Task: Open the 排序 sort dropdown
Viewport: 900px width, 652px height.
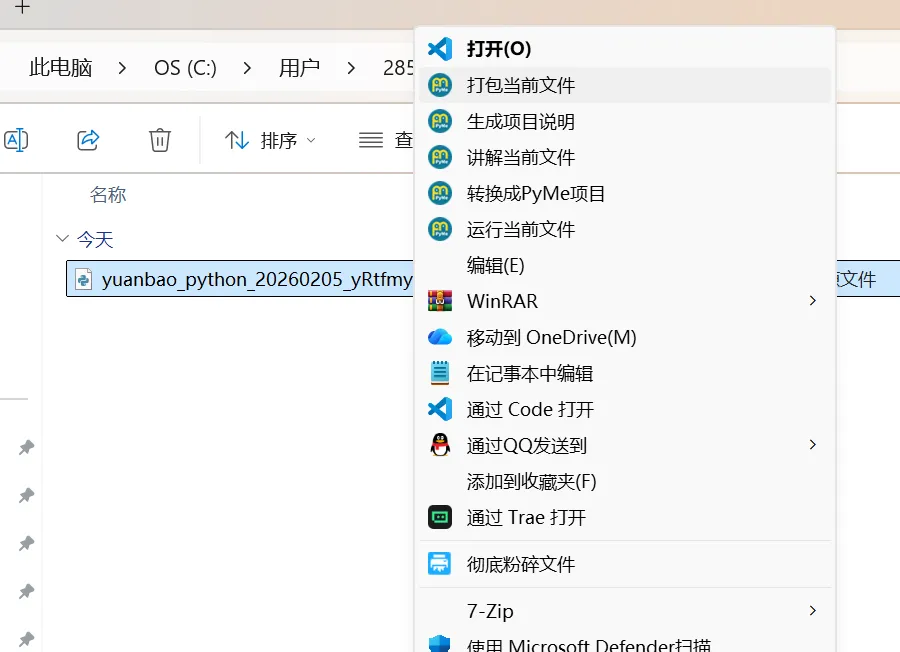Action: point(270,140)
